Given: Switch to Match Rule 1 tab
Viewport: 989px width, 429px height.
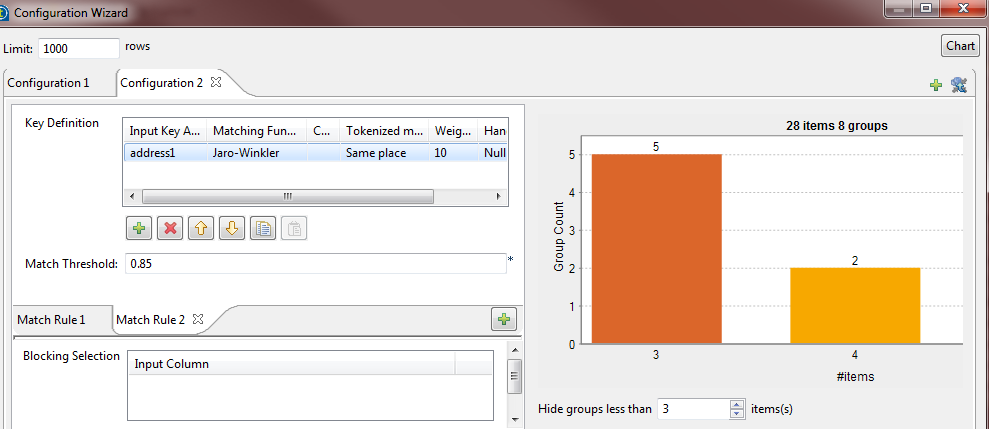Looking at the screenshot, I should click(51, 320).
